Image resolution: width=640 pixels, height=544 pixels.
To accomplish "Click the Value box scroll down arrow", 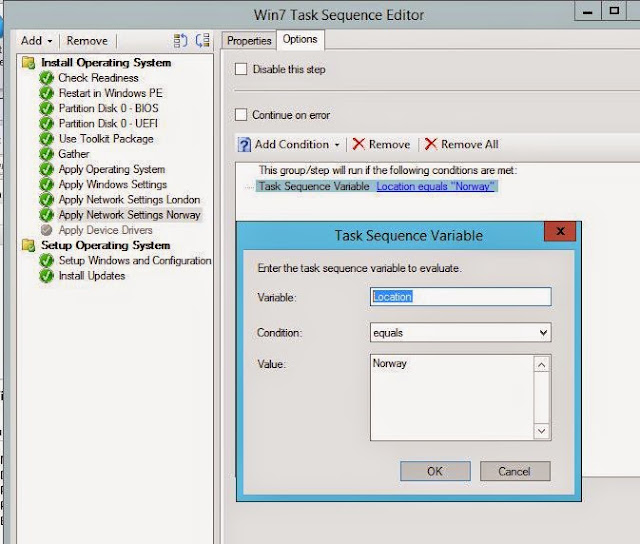I will click(x=542, y=431).
